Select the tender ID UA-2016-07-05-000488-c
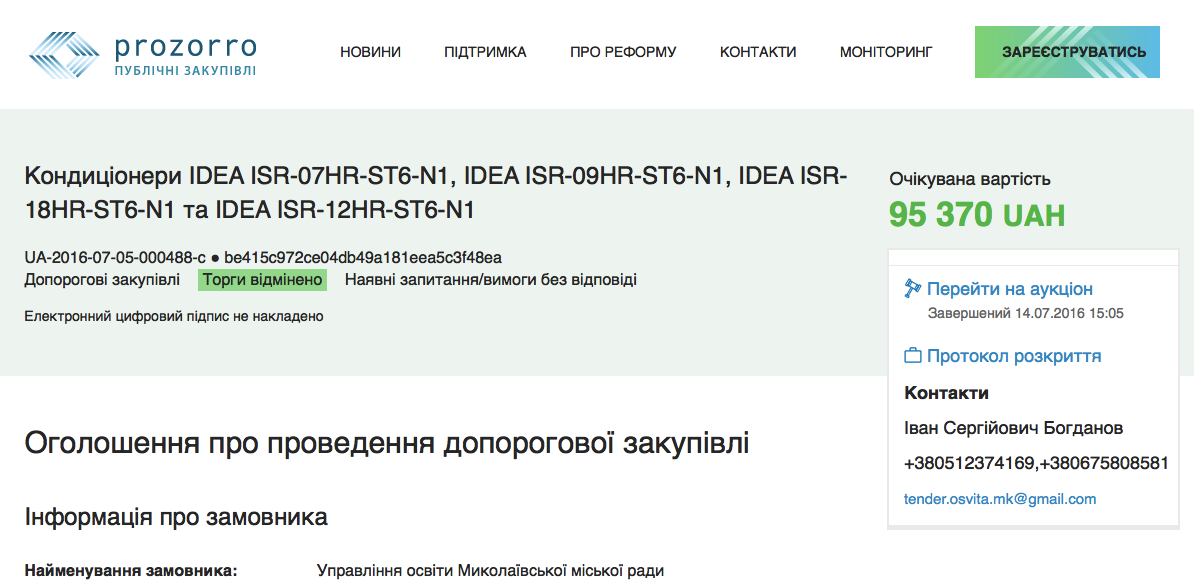The image size is (1194, 586). [115, 257]
